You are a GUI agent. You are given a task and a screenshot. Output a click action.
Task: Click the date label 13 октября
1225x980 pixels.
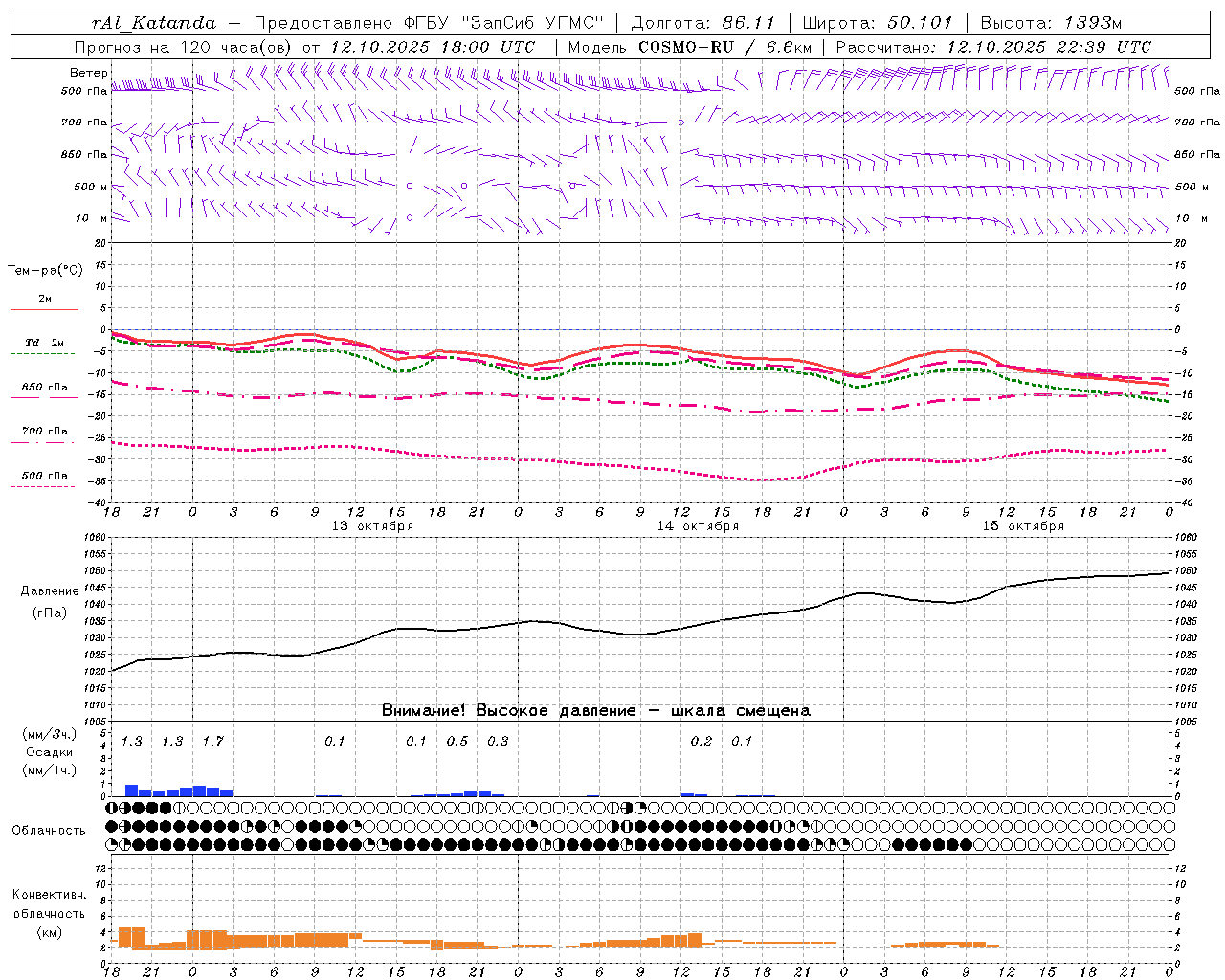pyautogui.click(x=372, y=526)
